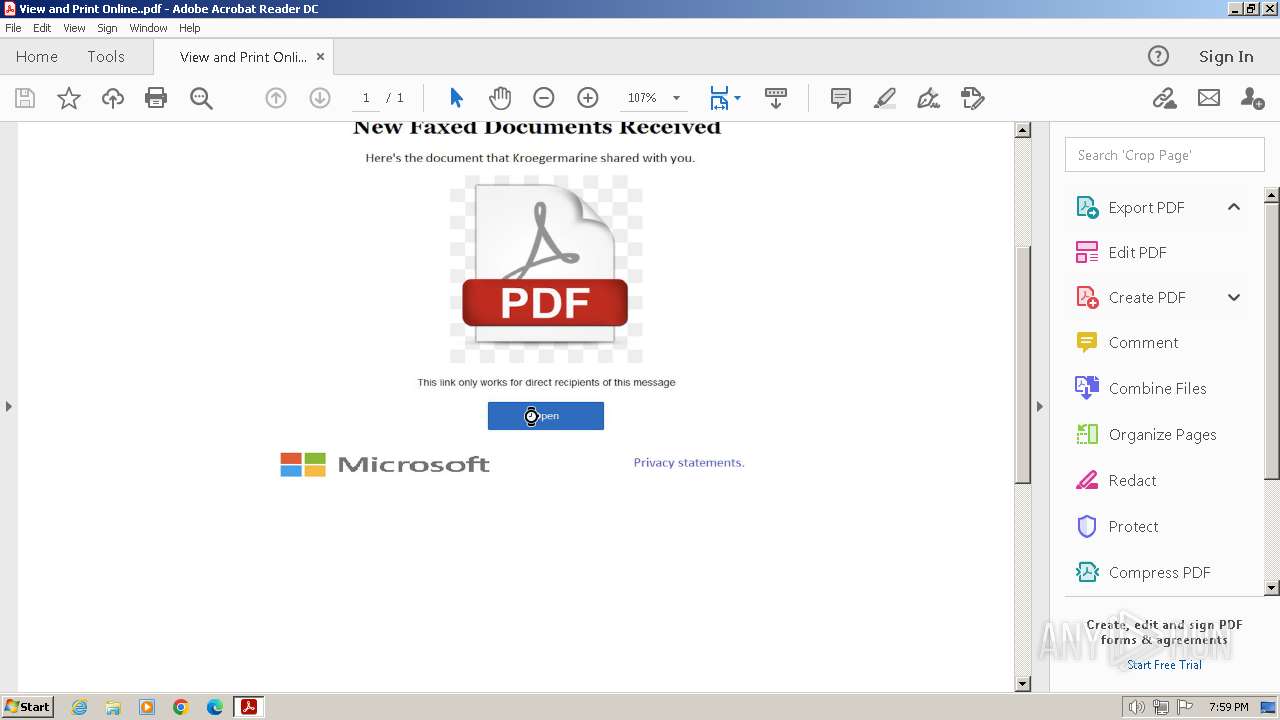Screen dimensions: 1280x720
Task: Click the volume speaker tray icon
Action: click(1136, 707)
